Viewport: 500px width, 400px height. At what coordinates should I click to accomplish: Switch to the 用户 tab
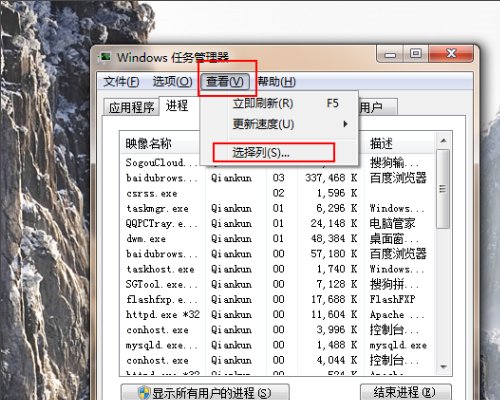(378, 107)
